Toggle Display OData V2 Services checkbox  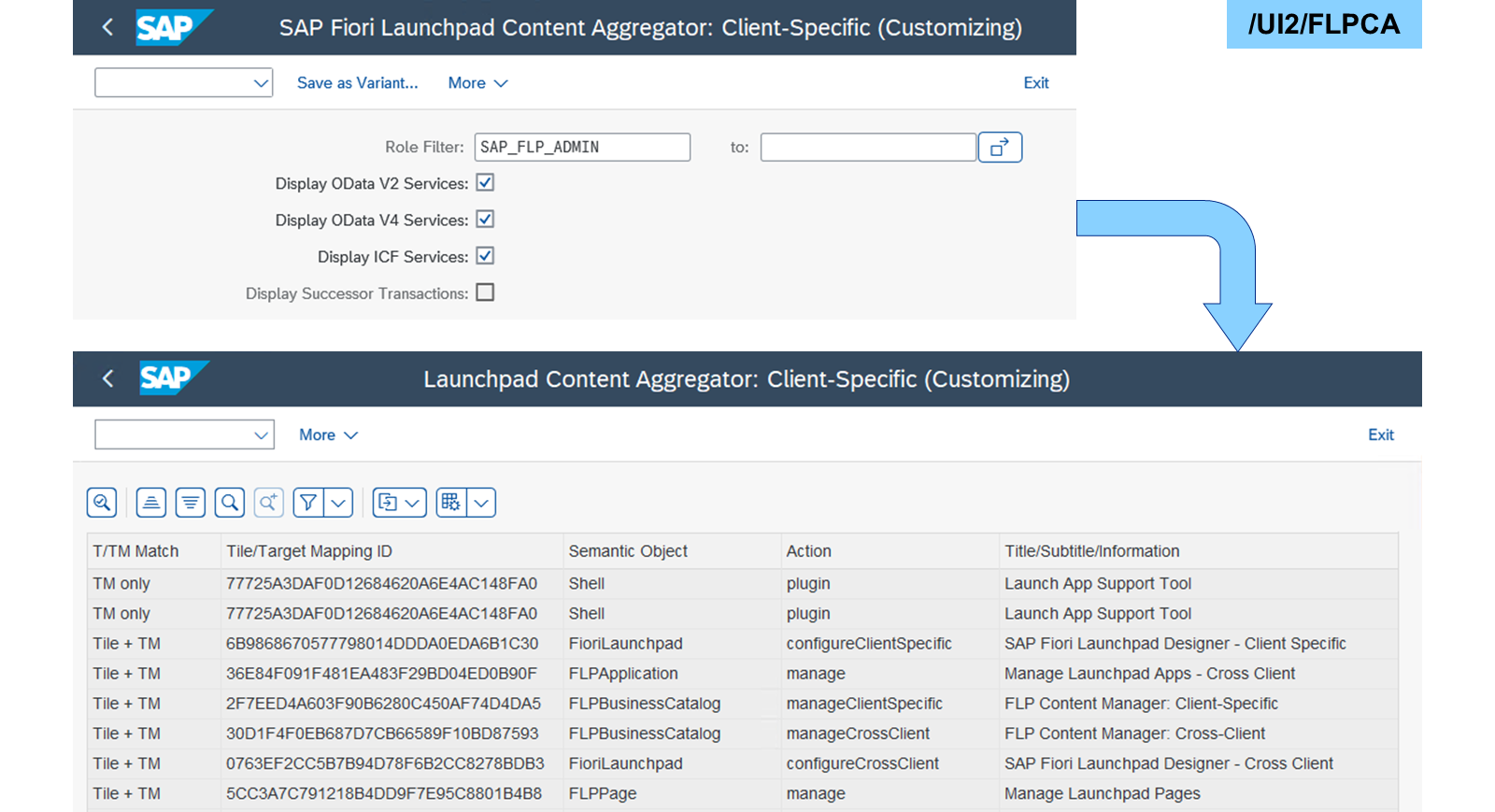[x=485, y=183]
